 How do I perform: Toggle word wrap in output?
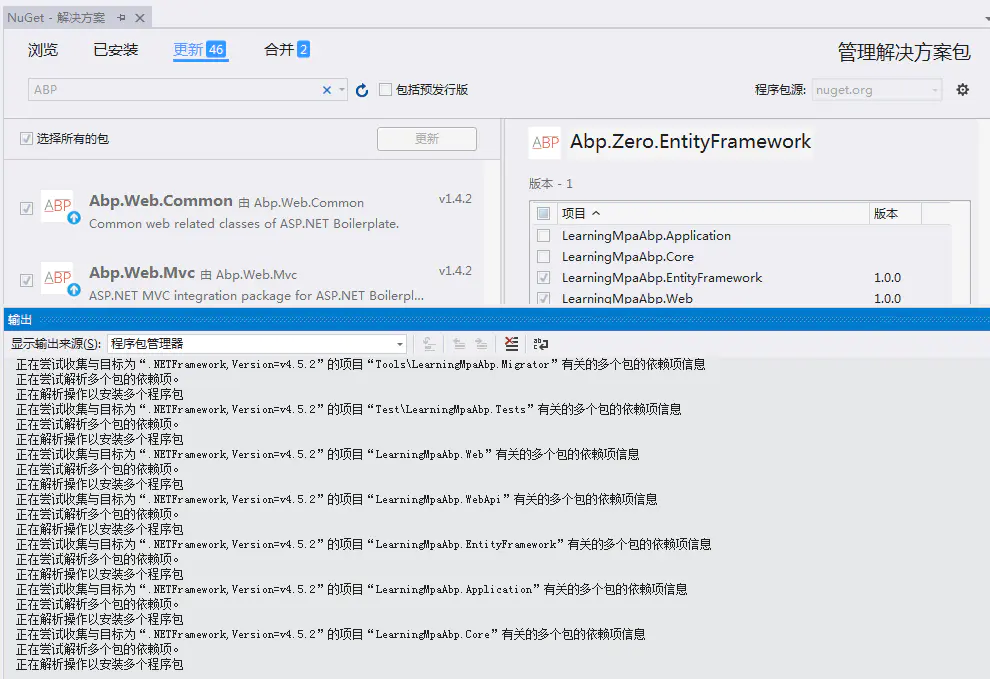click(541, 344)
